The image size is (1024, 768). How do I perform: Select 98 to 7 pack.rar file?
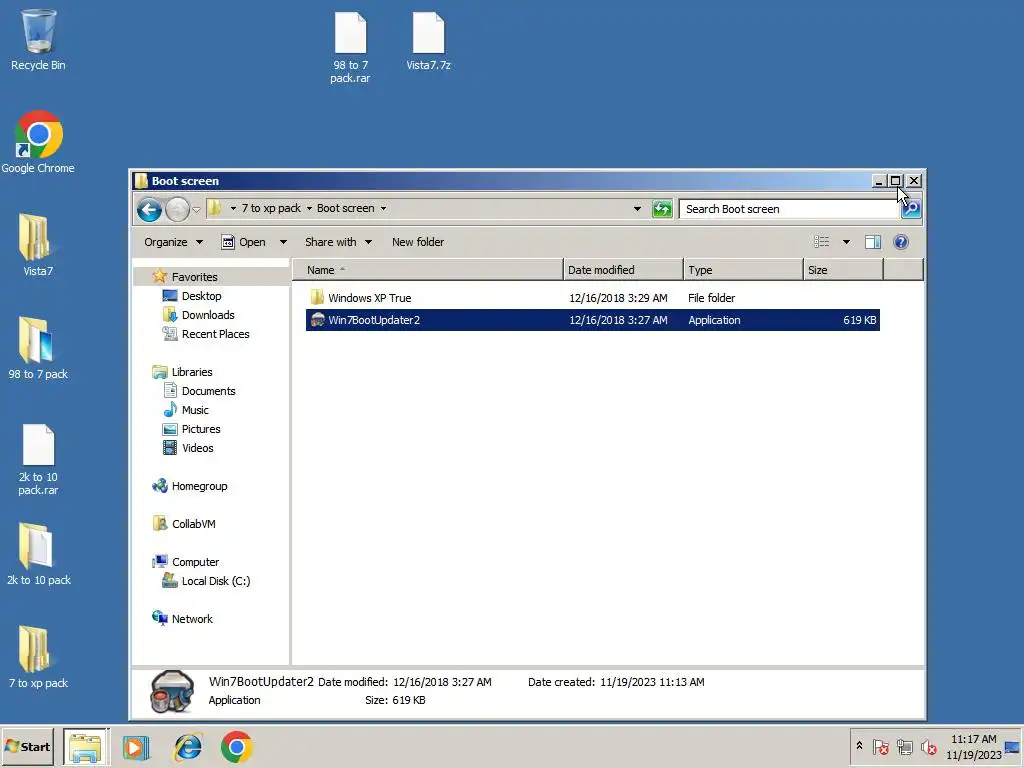point(350,48)
